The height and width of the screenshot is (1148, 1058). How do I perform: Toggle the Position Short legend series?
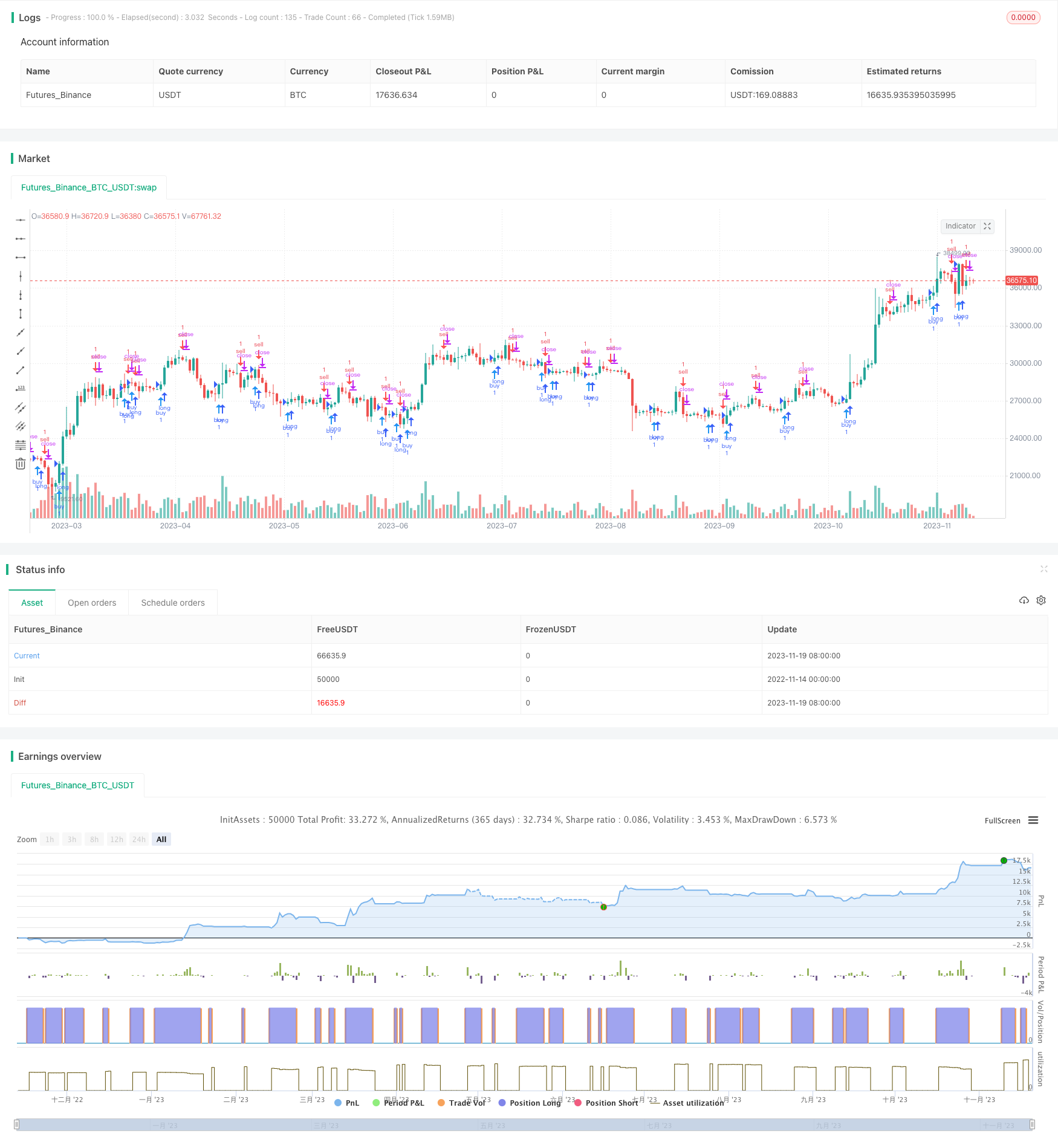point(606,1103)
